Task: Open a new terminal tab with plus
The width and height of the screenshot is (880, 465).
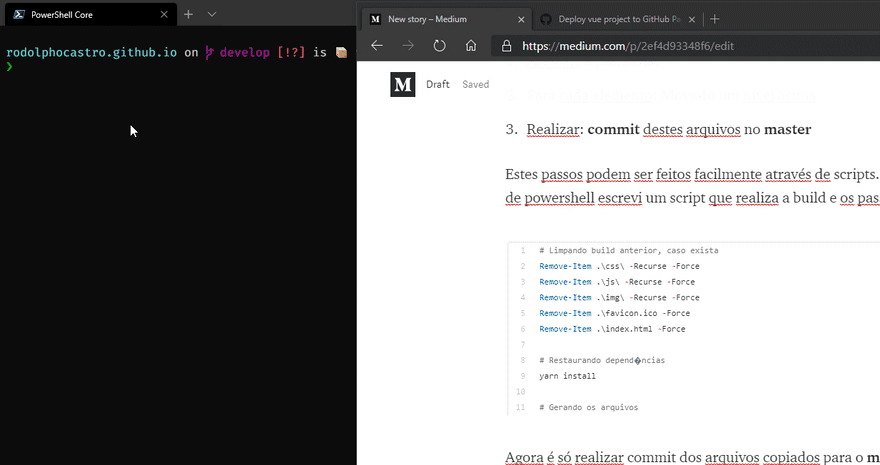Action: tap(189, 14)
